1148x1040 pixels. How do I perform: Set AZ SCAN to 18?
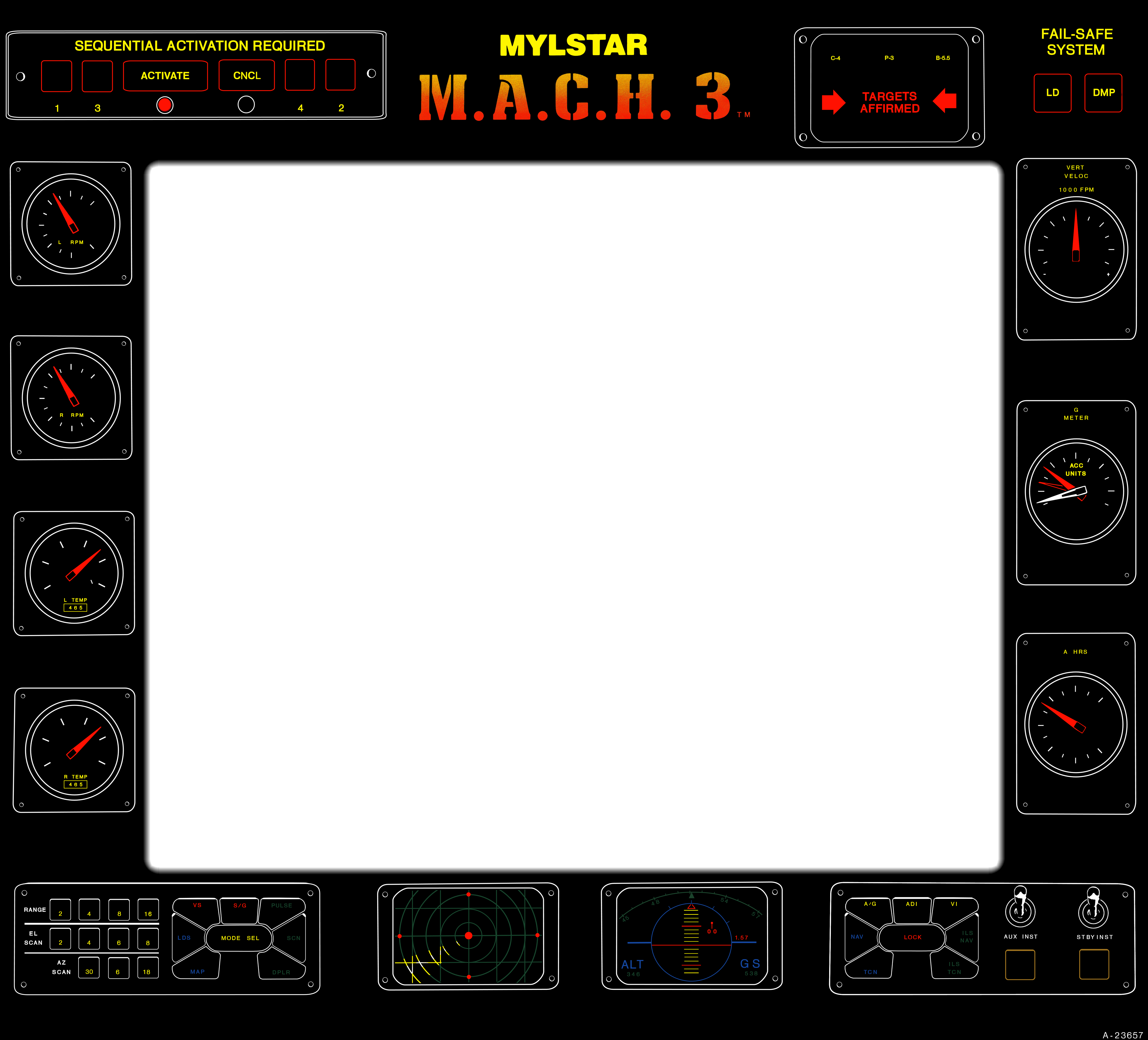click(148, 968)
